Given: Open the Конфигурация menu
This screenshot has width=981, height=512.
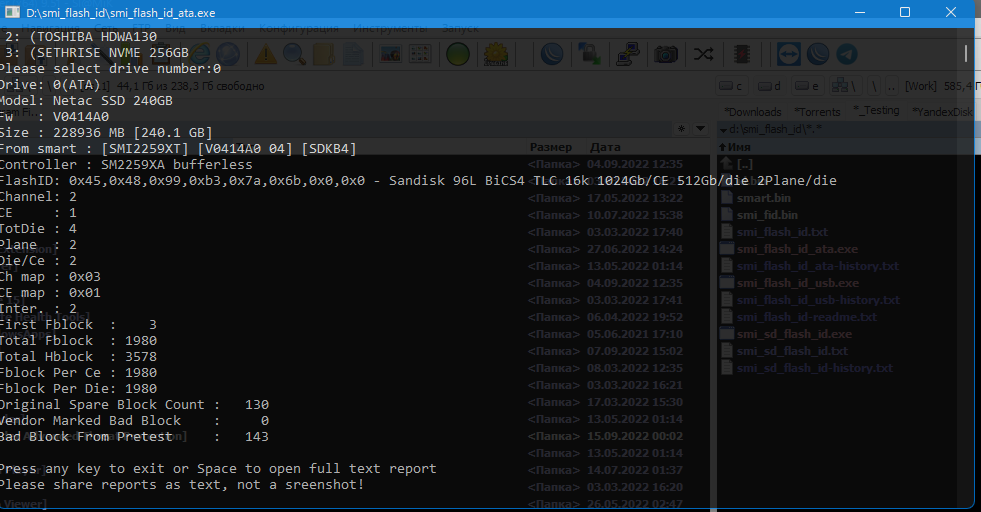Looking at the screenshot, I should [x=299, y=29].
